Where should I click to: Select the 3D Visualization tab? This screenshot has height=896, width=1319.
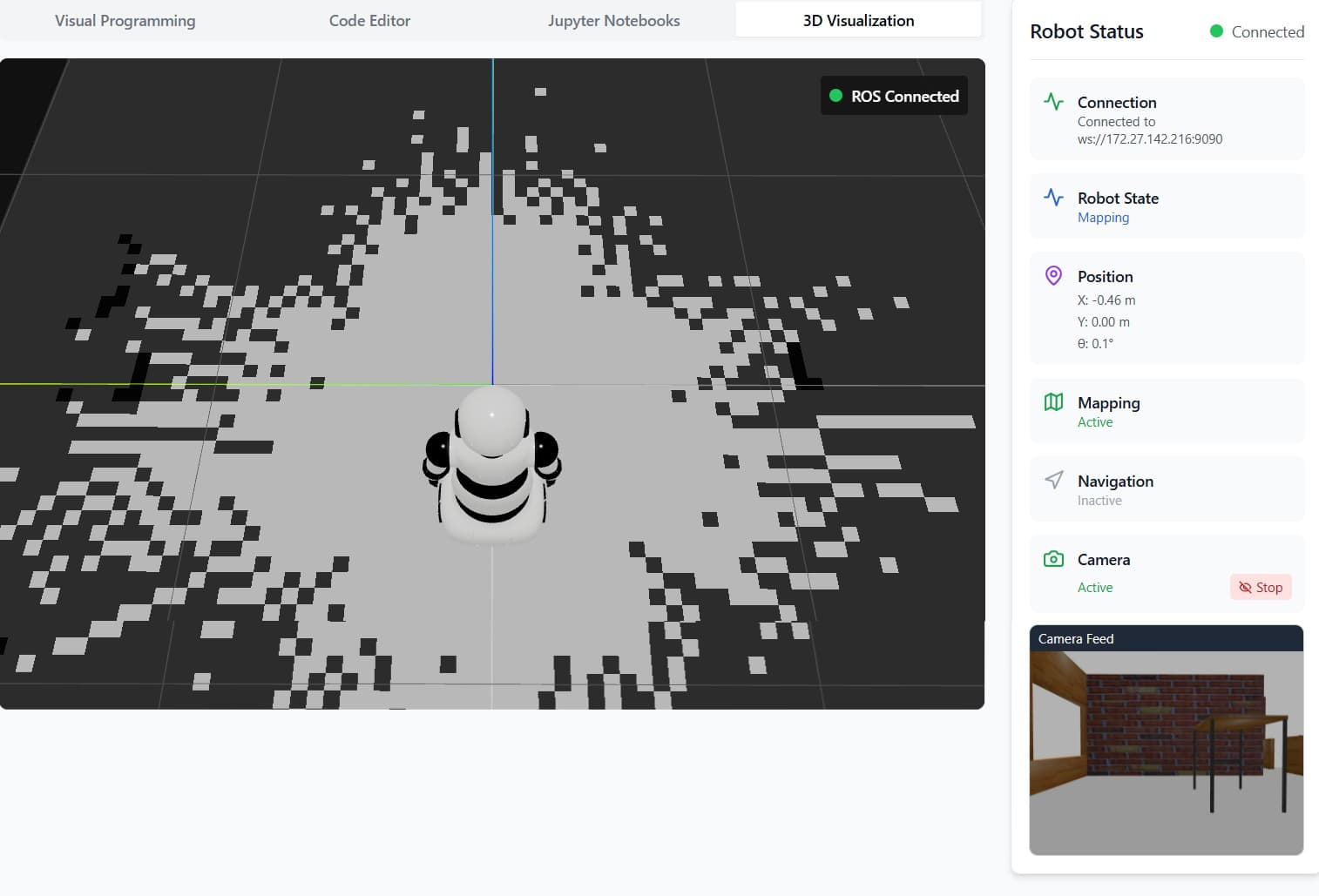[858, 20]
